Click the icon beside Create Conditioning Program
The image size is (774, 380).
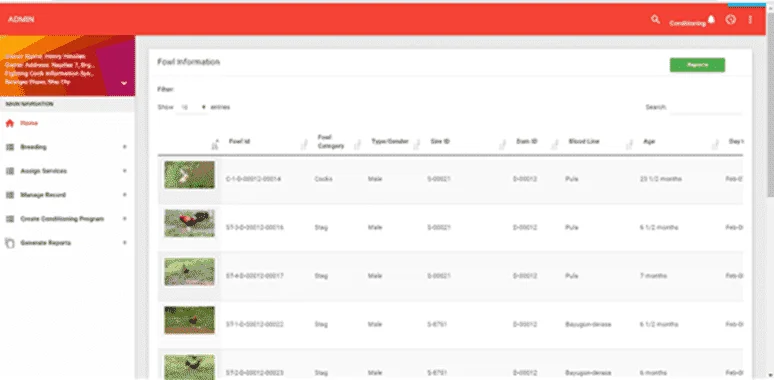(9, 219)
